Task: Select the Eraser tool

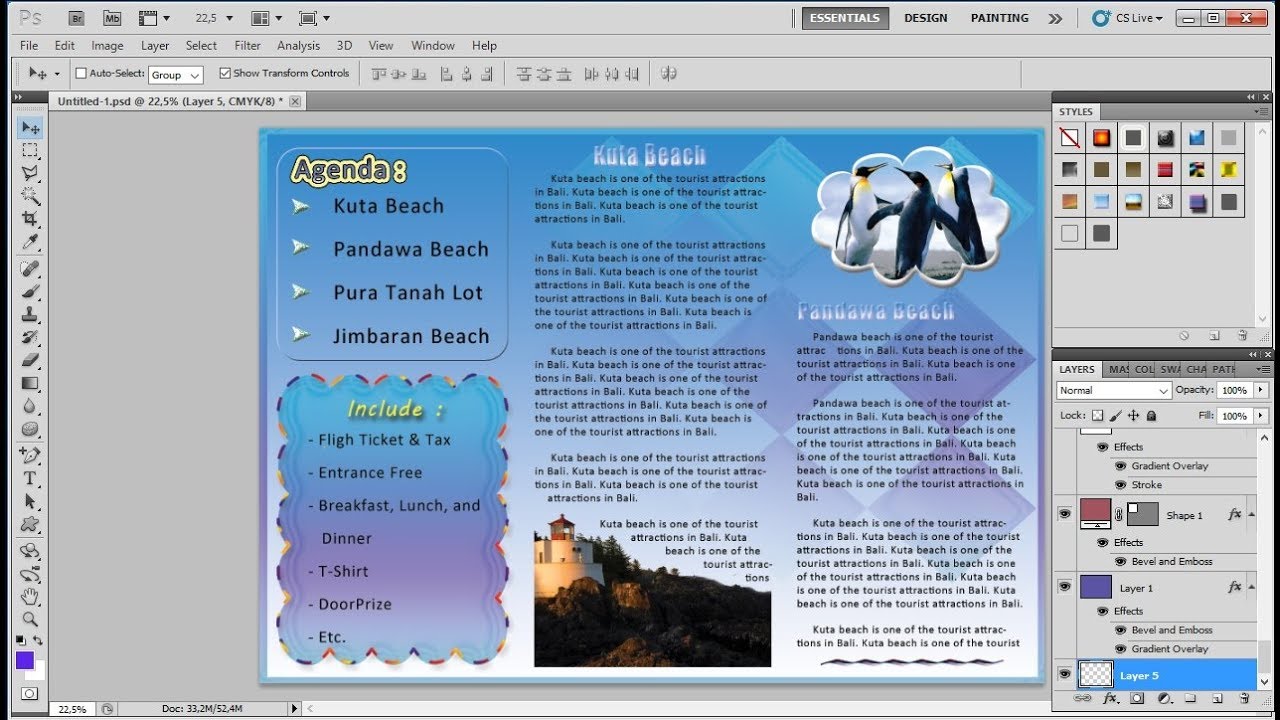Action: pyautogui.click(x=30, y=361)
